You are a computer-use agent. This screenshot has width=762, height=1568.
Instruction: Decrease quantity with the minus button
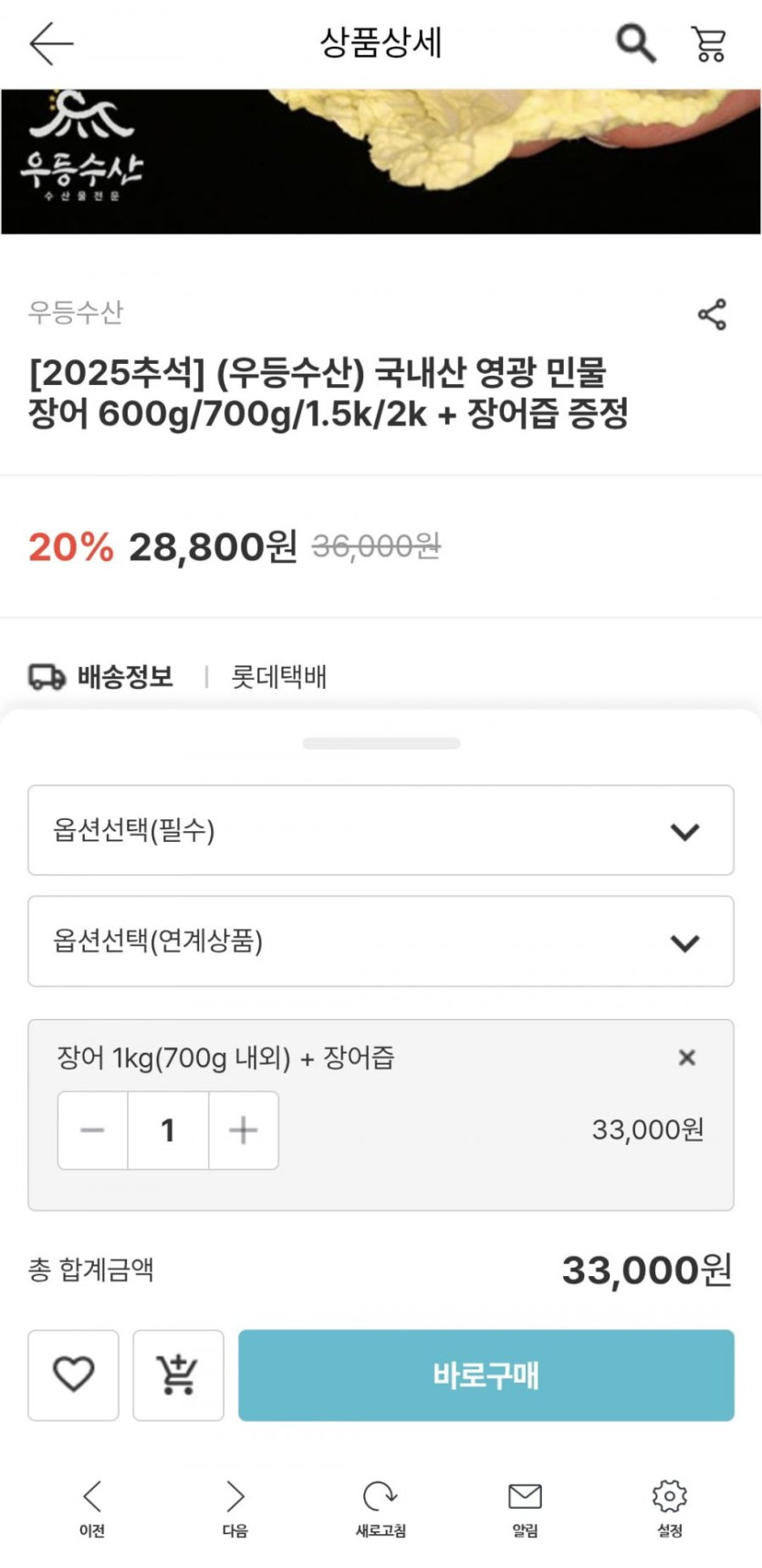pyautogui.click(x=92, y=1130)
